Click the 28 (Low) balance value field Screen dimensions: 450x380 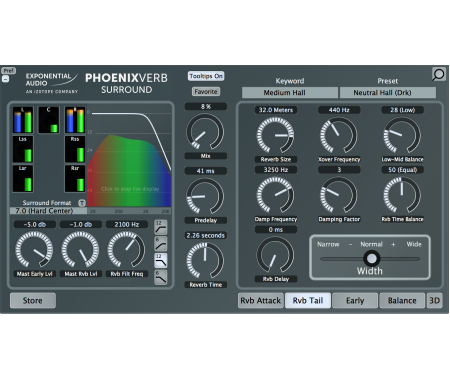point(402,110)
